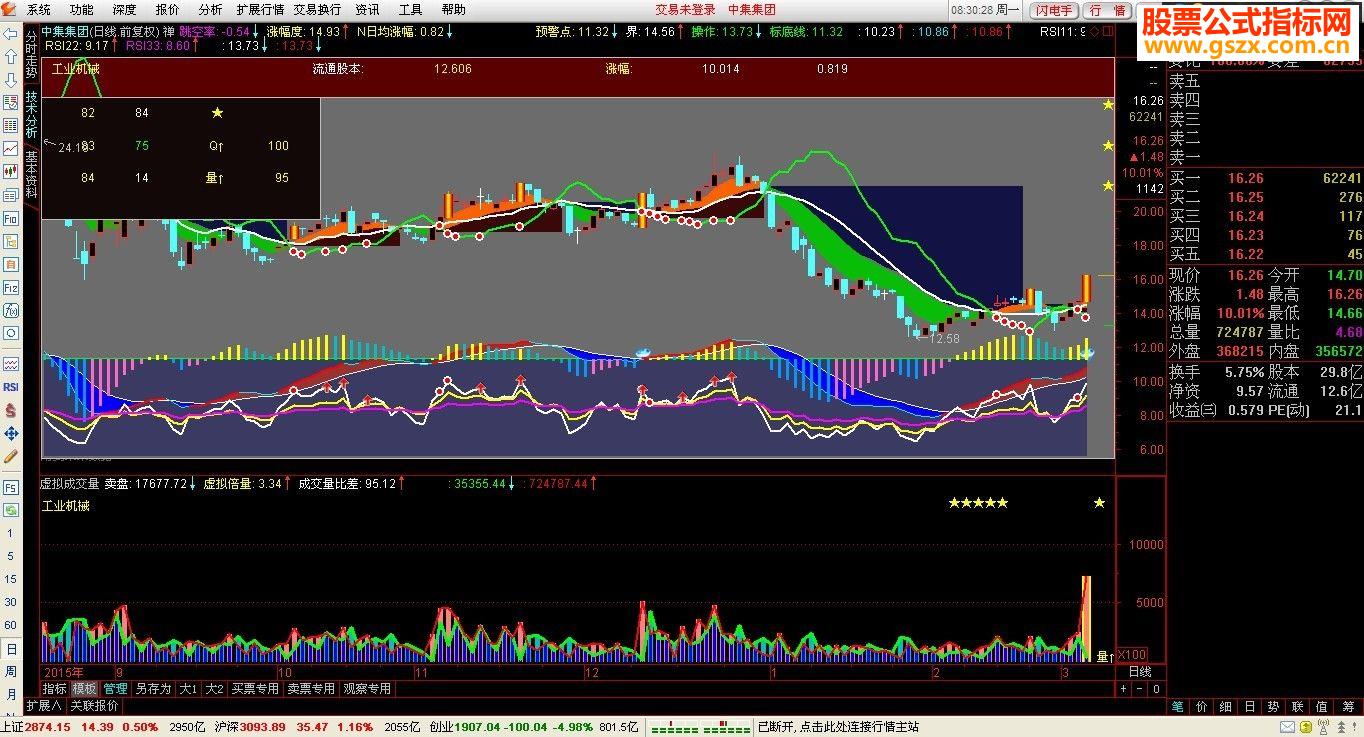Click the F10 icon in left sidebar

(x=10, y=218)
